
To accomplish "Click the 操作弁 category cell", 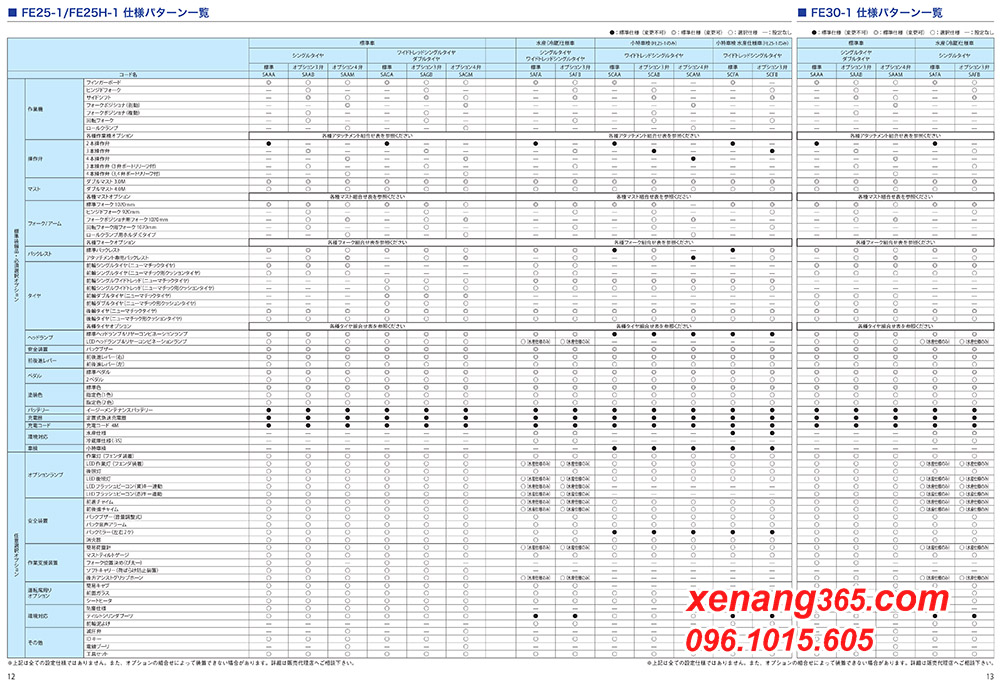I will [54, 159].
